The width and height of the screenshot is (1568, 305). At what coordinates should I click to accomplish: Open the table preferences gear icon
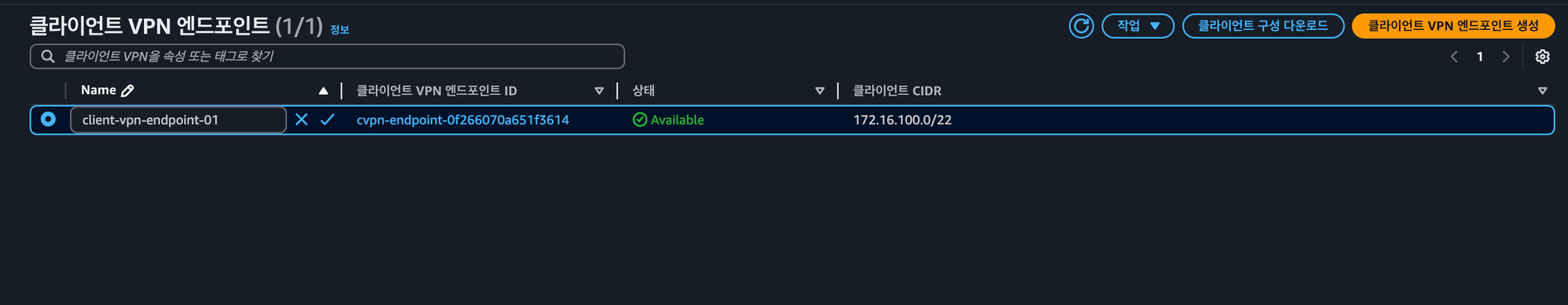[x=1543, y=57]
